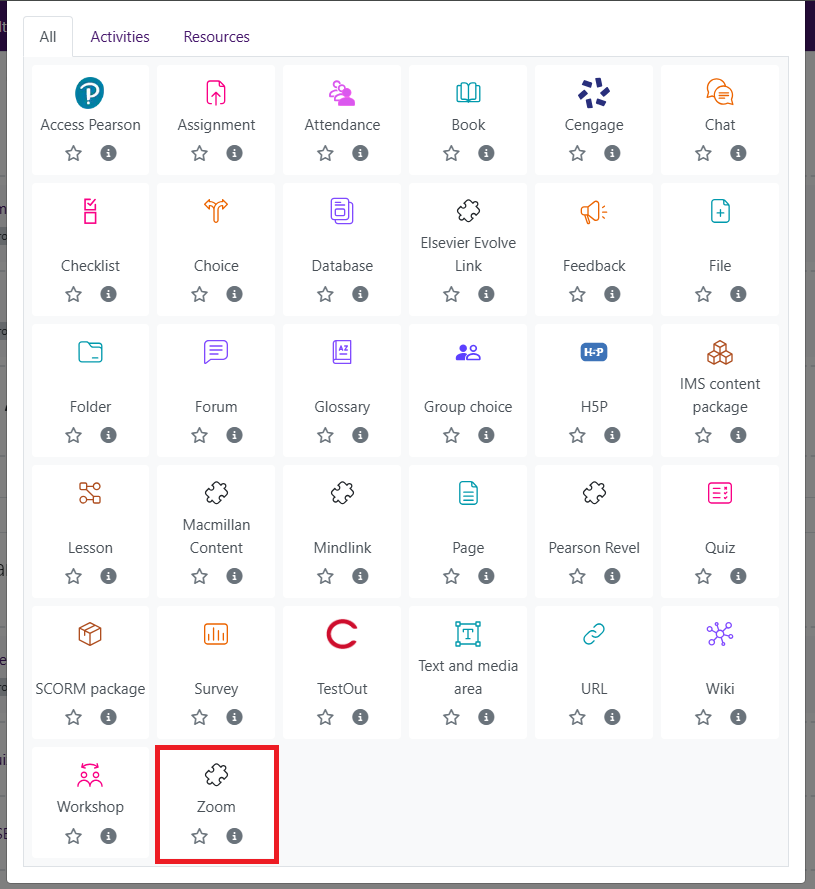Image resolution: width=815 pixels, height=889 pixels.
Task: Click the SCORM package label
Action: (x=90, y=689)
